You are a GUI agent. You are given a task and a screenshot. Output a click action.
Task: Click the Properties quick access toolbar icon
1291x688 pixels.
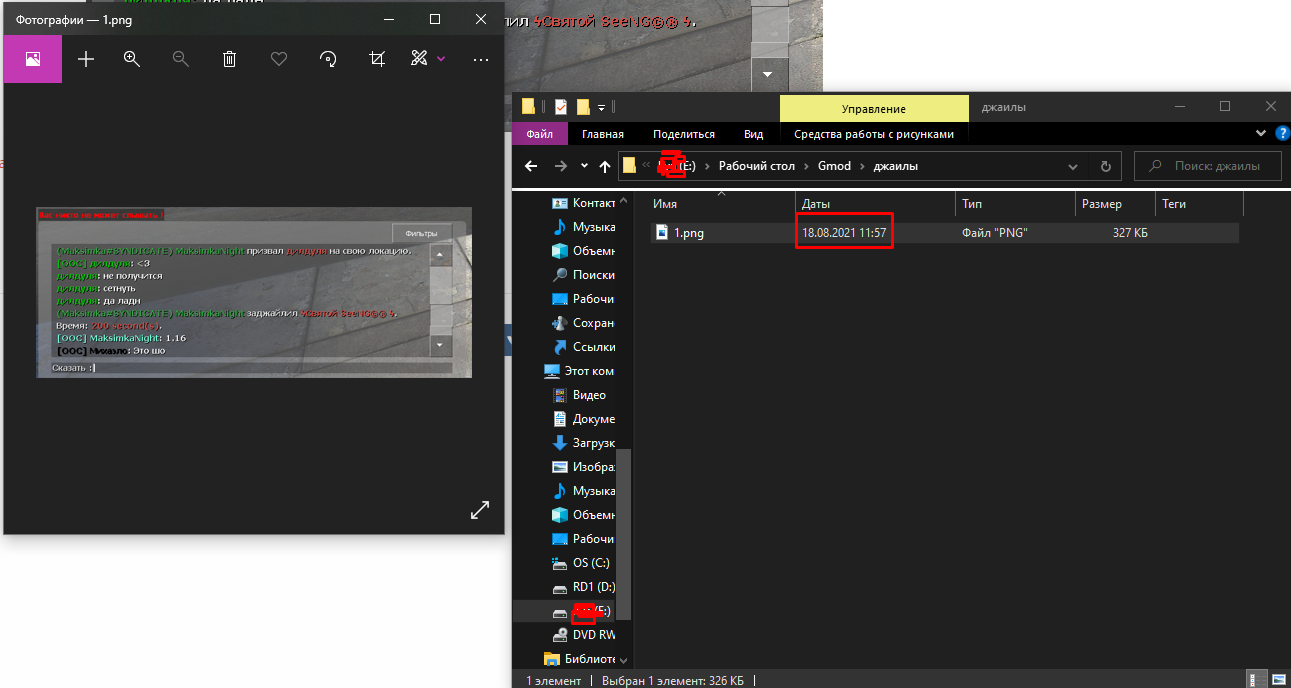[x=561, y=107]
